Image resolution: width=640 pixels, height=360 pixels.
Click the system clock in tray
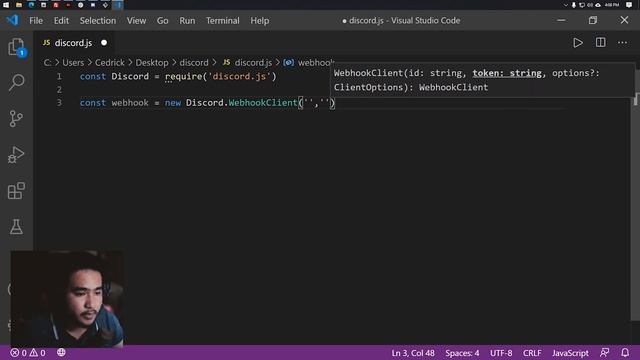pyautogui.click(x=612, y=5)
